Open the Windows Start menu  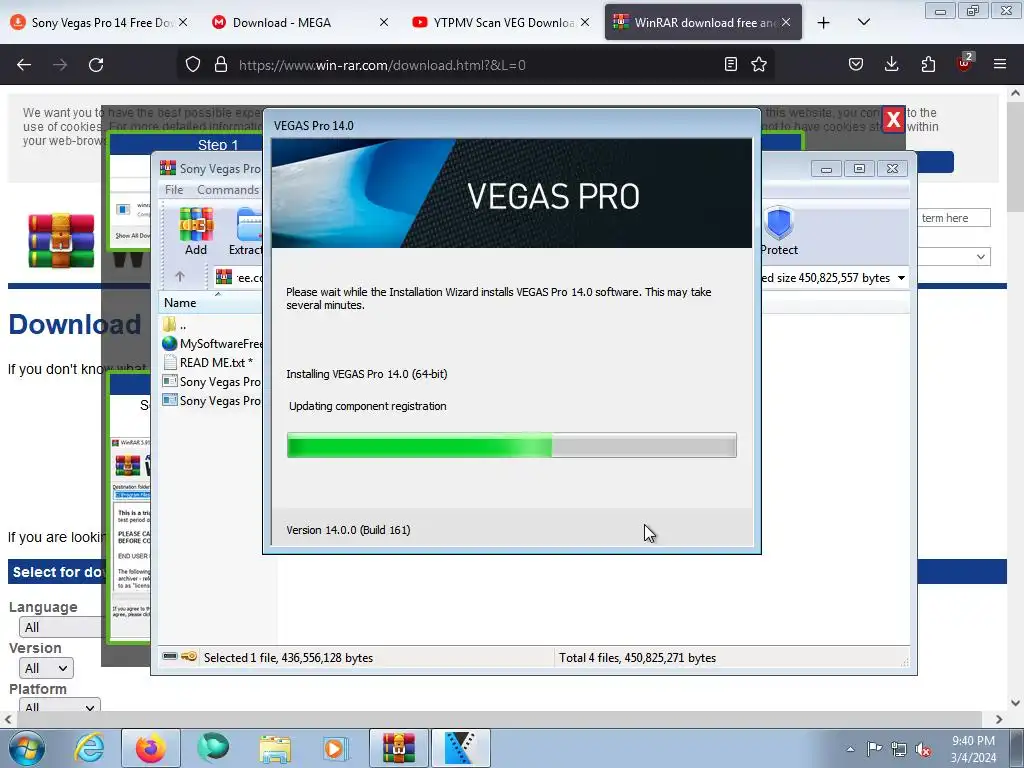pos(26,748)
